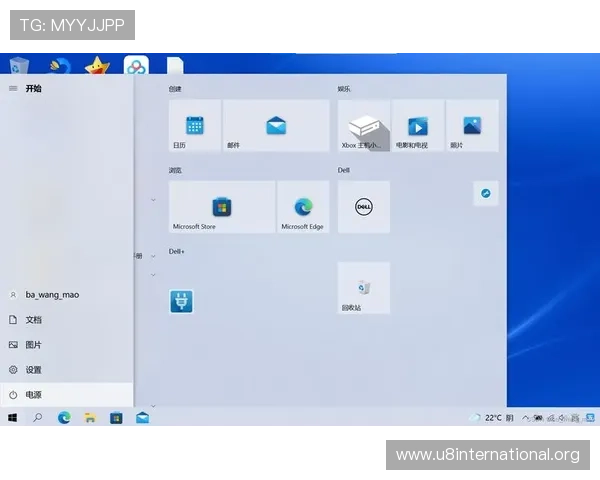Click the 创建 tile group header
Image resolution: width=600 pixels, height=480 pixels.
pos(175,89)
